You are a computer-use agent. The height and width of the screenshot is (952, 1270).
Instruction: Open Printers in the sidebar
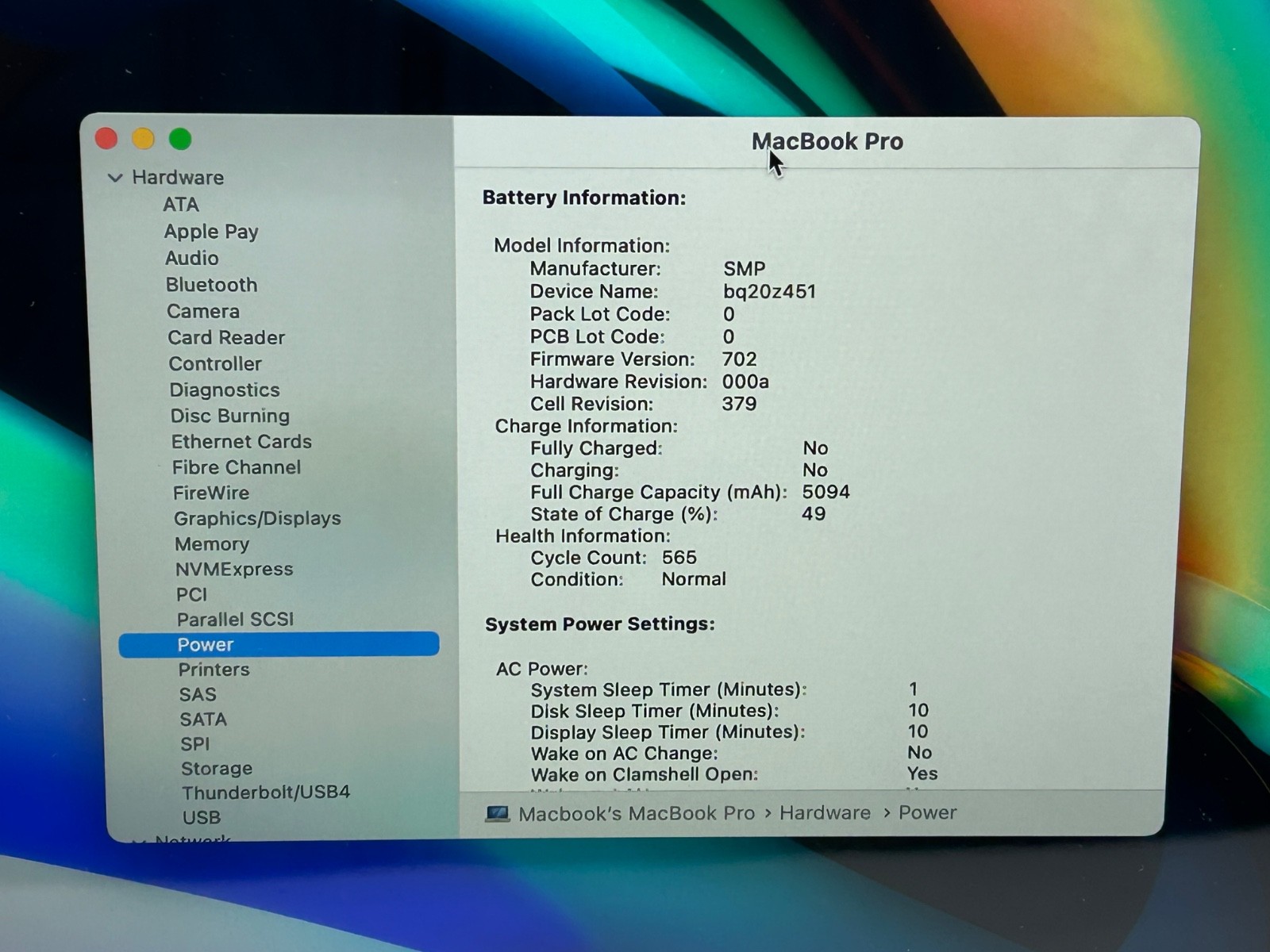(x=214, y=670)
